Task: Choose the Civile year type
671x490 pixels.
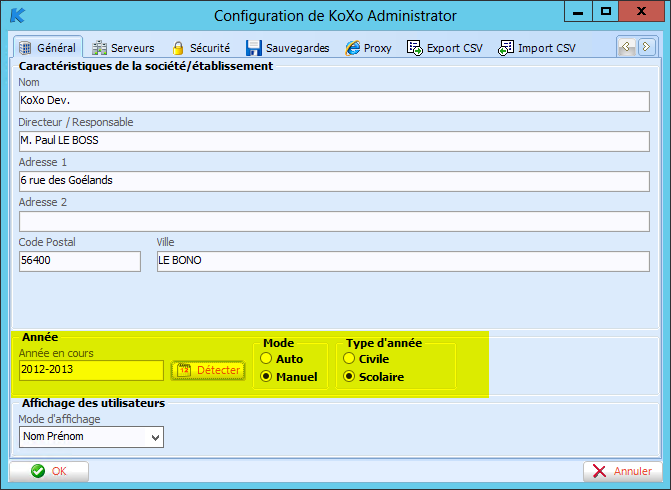Action: (349, 359)
